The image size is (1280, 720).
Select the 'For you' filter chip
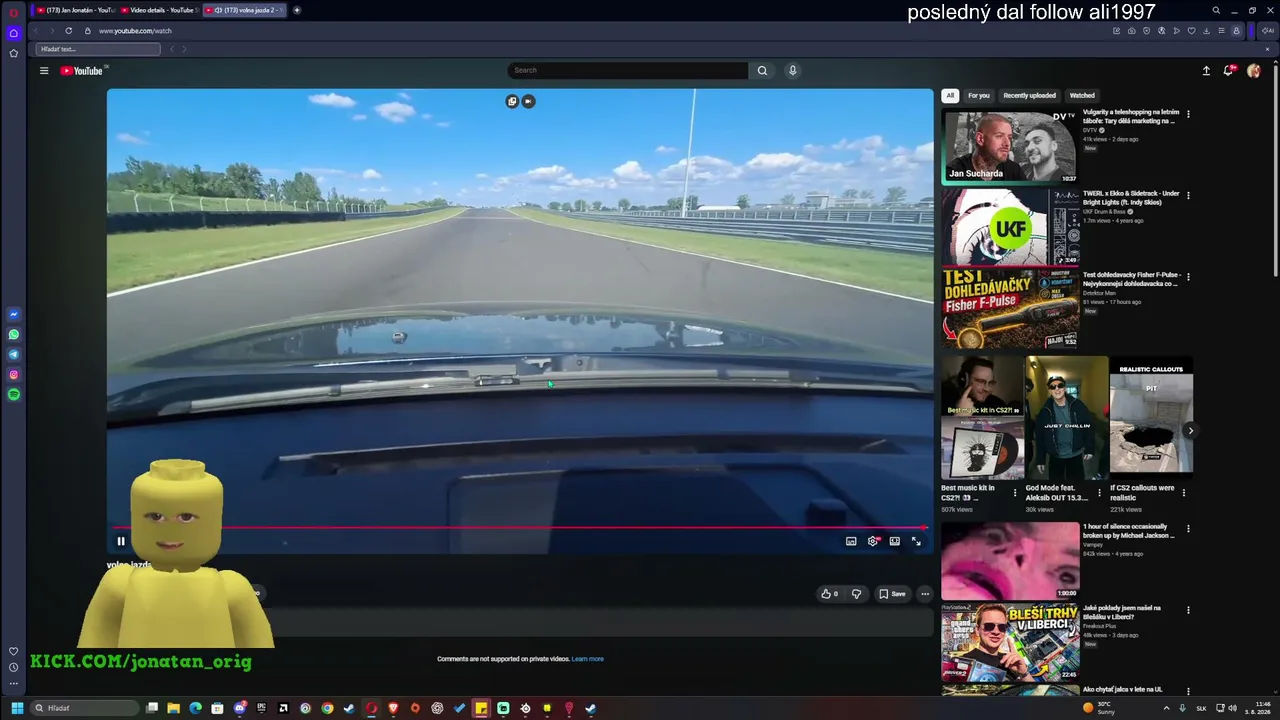coord(979,95)
